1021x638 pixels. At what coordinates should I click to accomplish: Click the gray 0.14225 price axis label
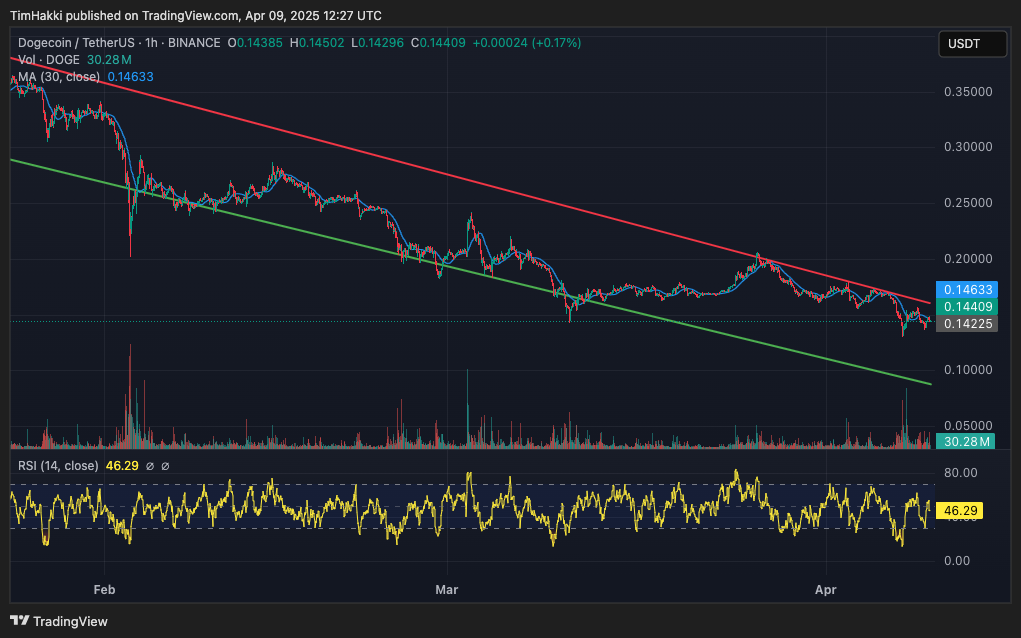tap(967, 324)
